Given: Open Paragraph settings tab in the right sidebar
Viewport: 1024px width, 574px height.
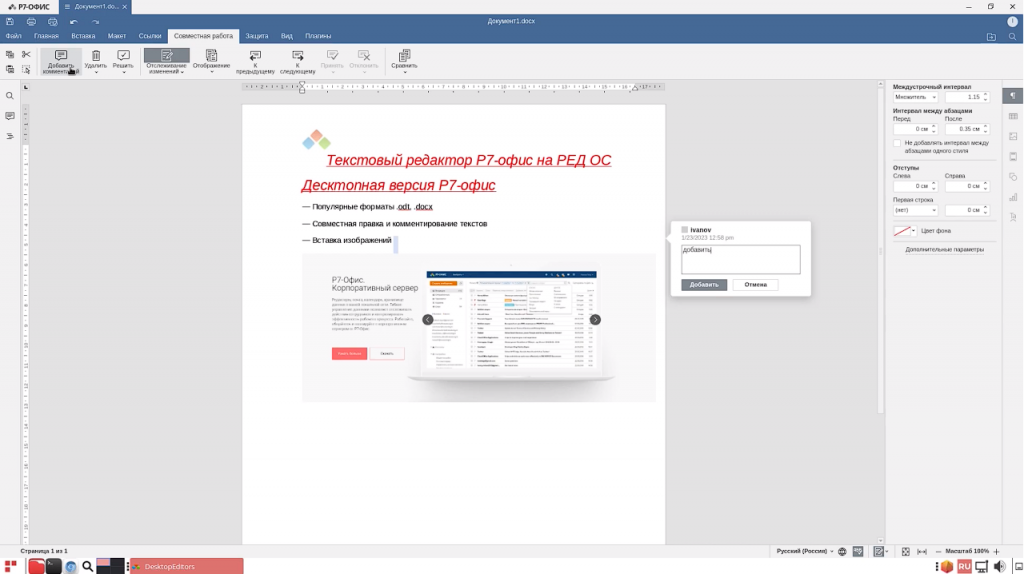Looking at the screenshot, I should [x=1013, y=96].
